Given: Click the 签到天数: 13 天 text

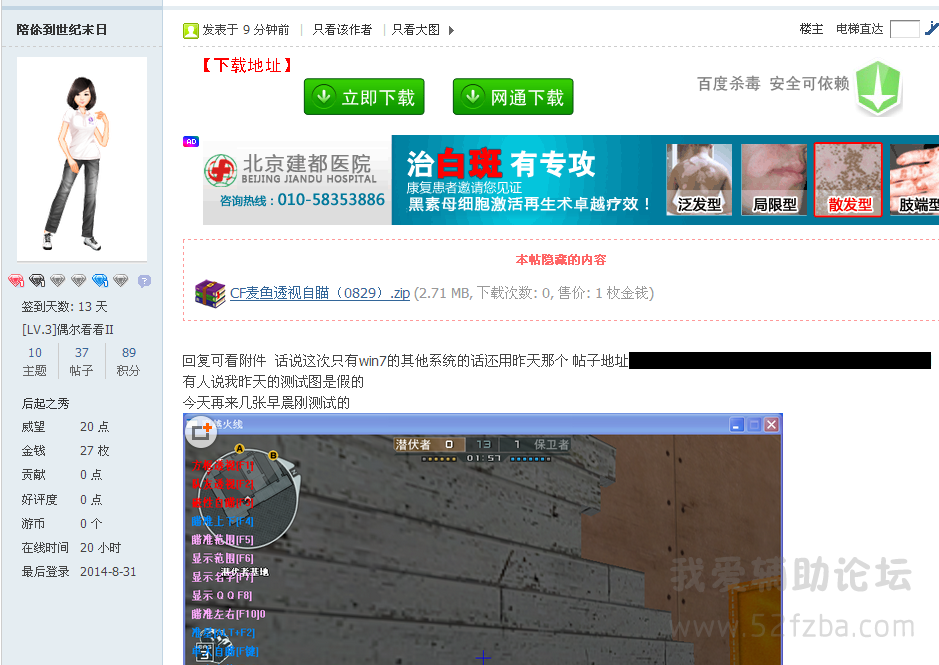Looking at the screenshot, I should point(65,307).
